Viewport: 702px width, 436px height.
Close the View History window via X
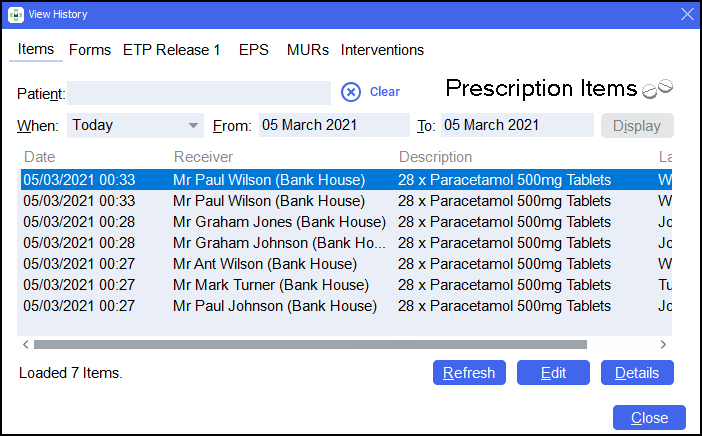(687, 14)
